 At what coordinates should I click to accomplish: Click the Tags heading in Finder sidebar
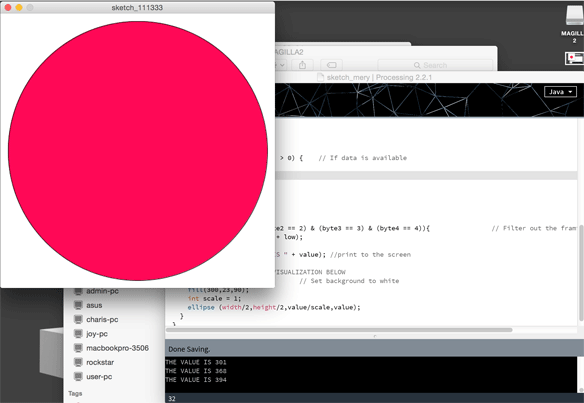pyautogui.click(x=75, y=393)
